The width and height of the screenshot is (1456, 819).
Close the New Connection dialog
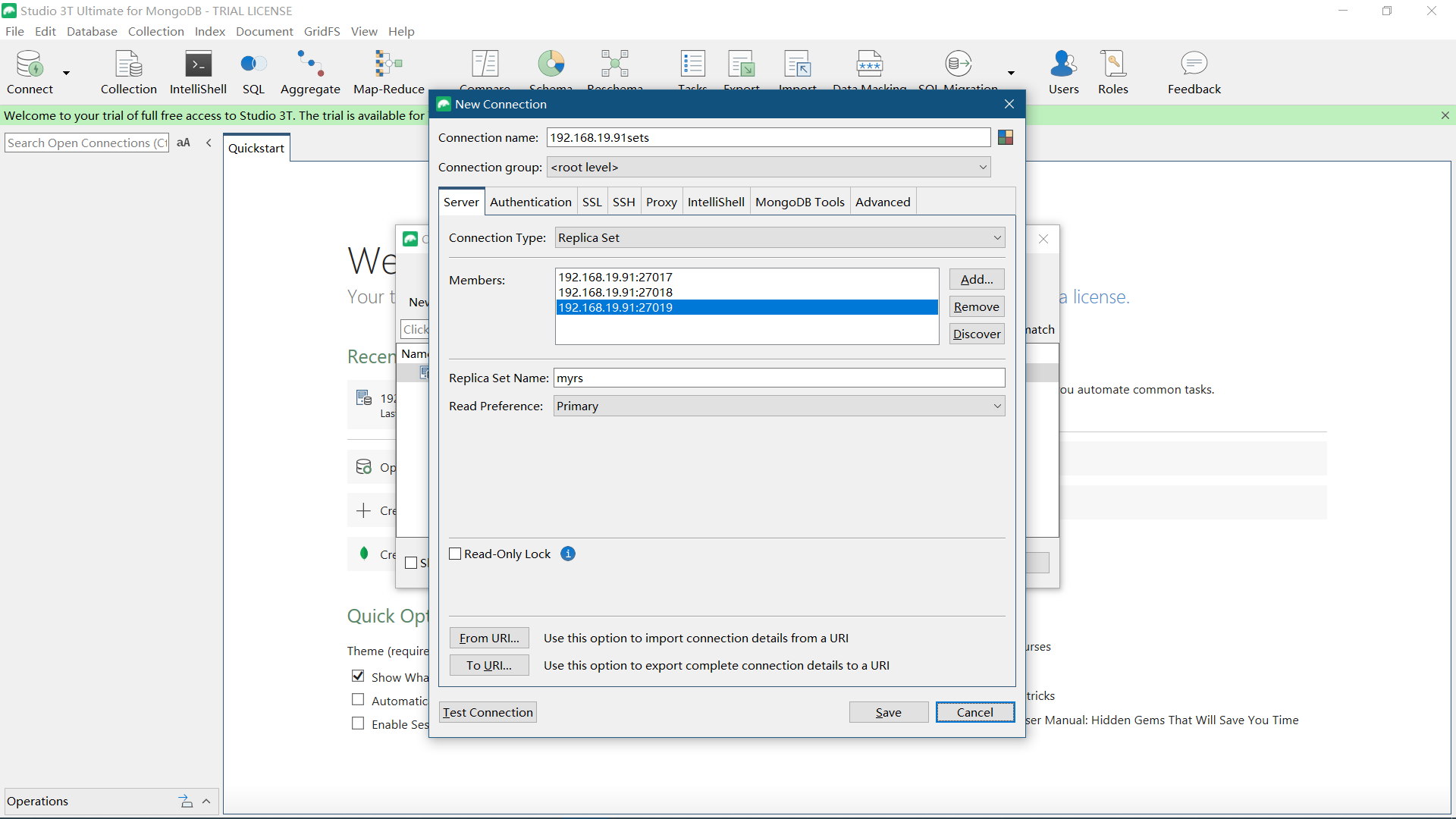(1009, 104)
